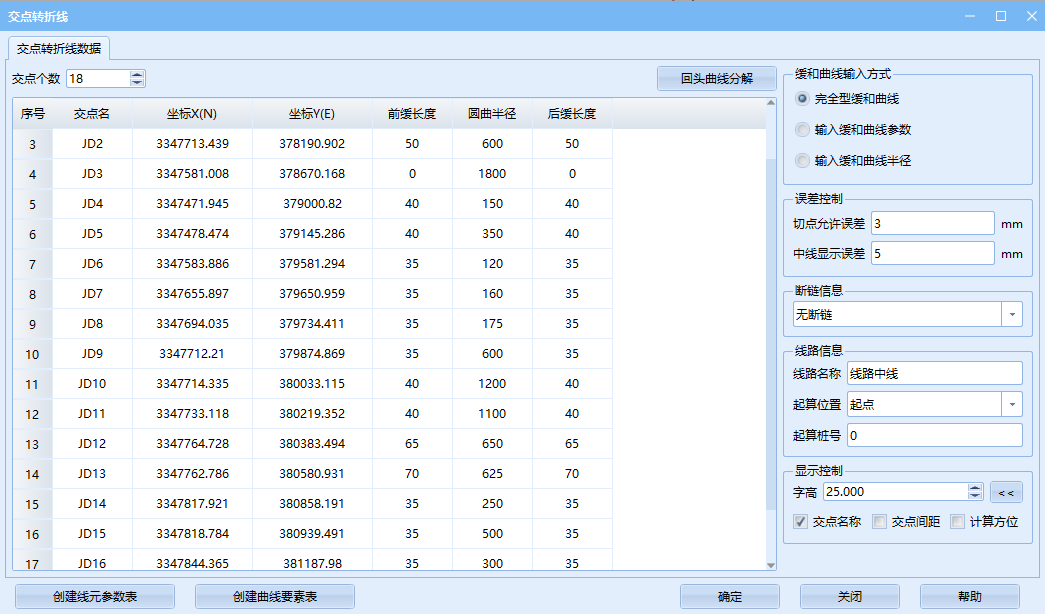Open the 起算位置 dropdown
Viewport: 1045px width, 614px height.
[x=1012, y=403]
